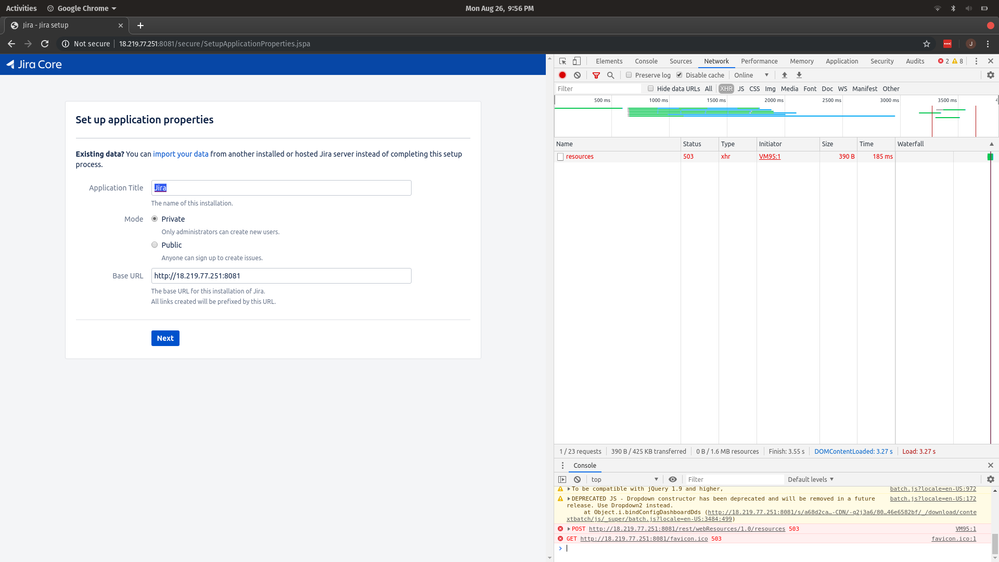
Task: Toggle the XHR request type filter
Action: pos(726,89)
